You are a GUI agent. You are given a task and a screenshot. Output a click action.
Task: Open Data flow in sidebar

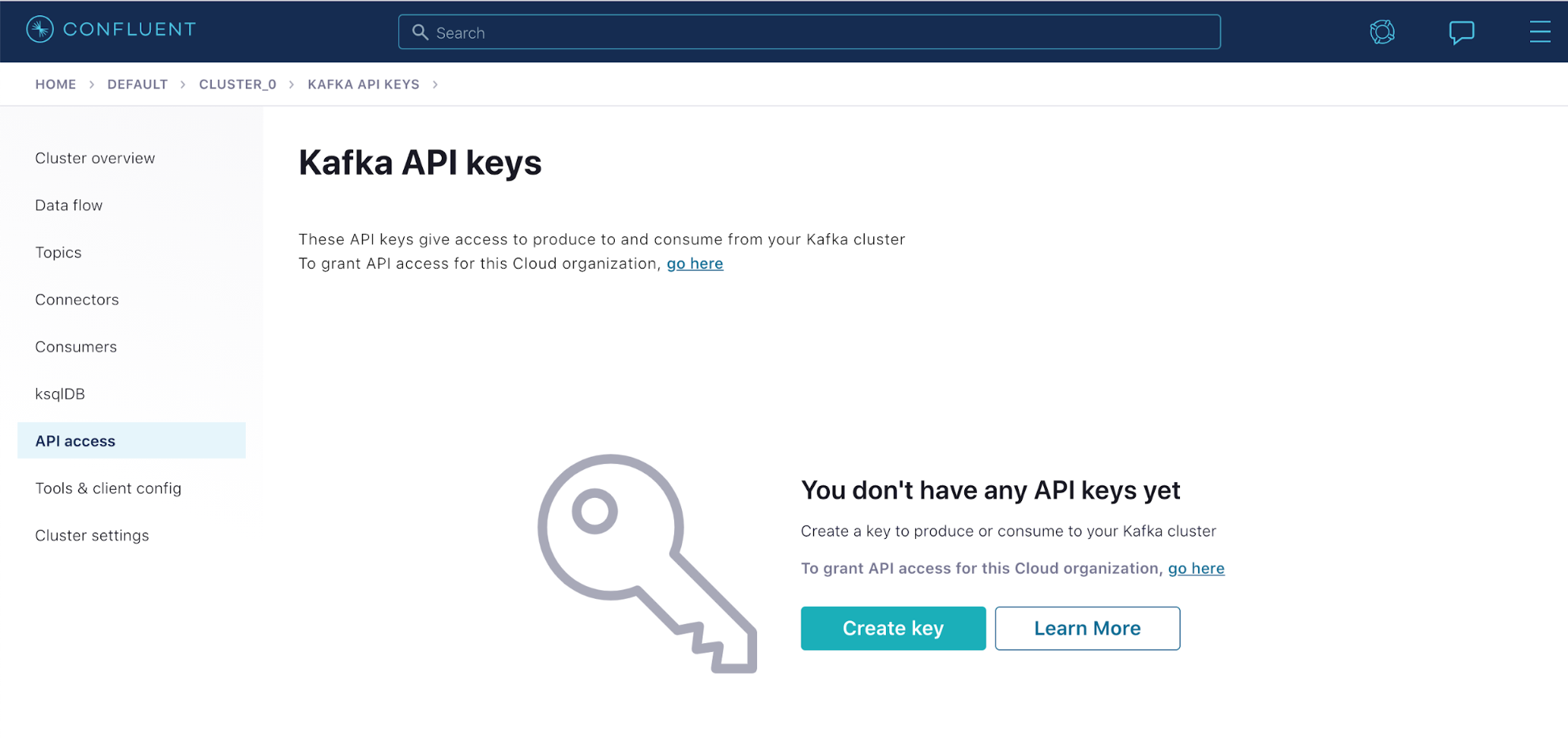69,205
